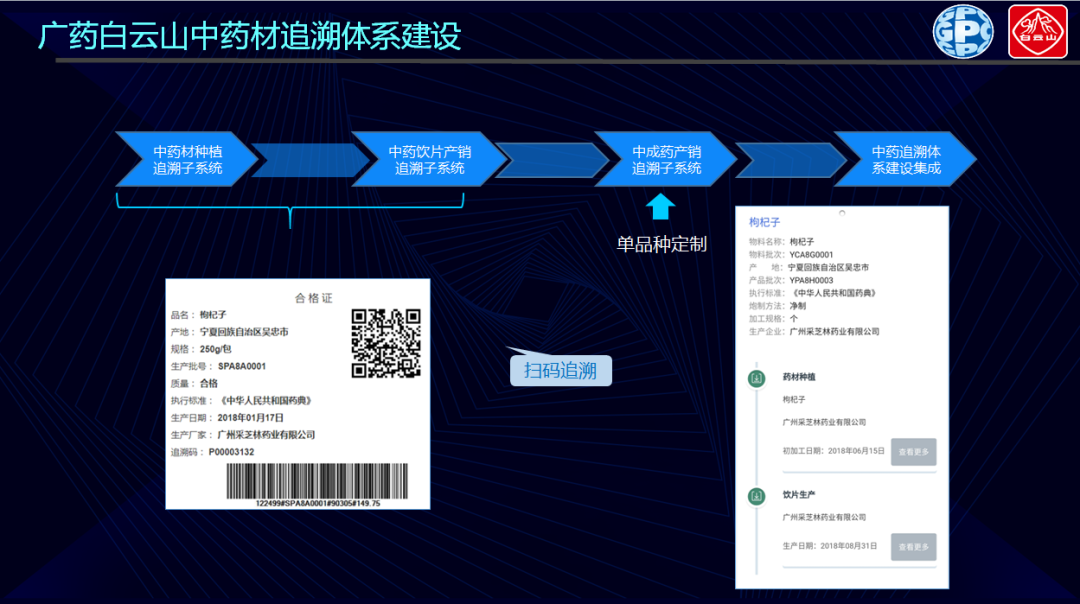Click the 规格 250g/包 line

coord(201,349)
